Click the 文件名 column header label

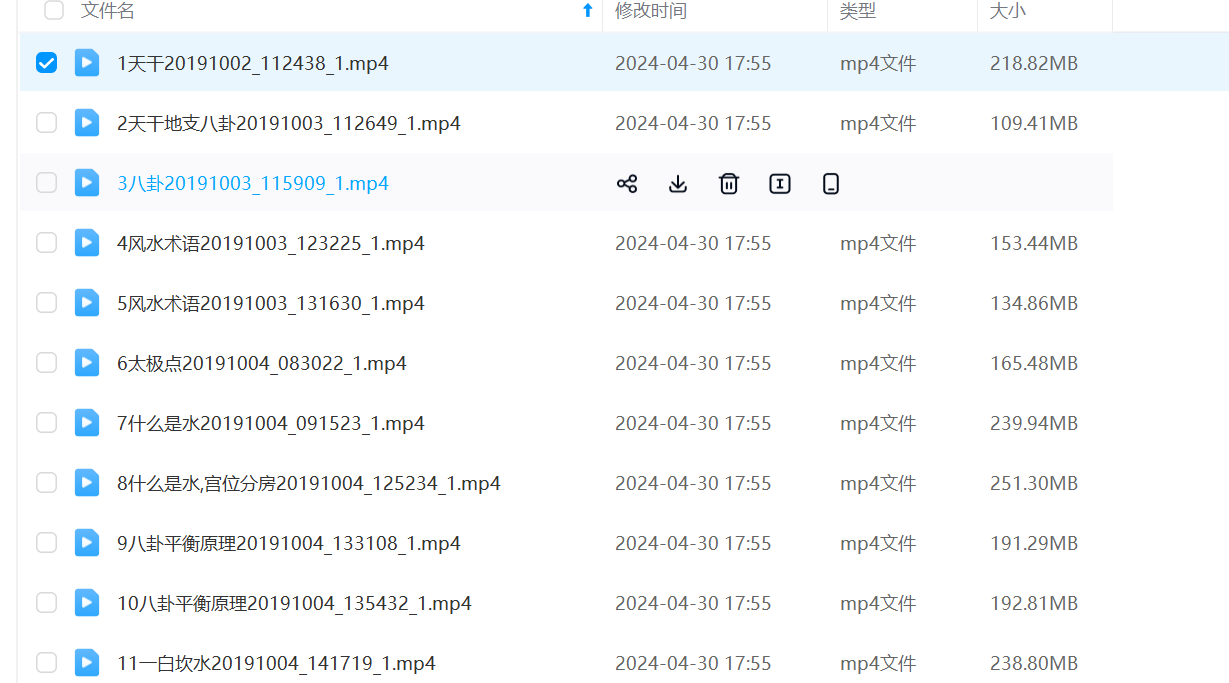(108, 11)
